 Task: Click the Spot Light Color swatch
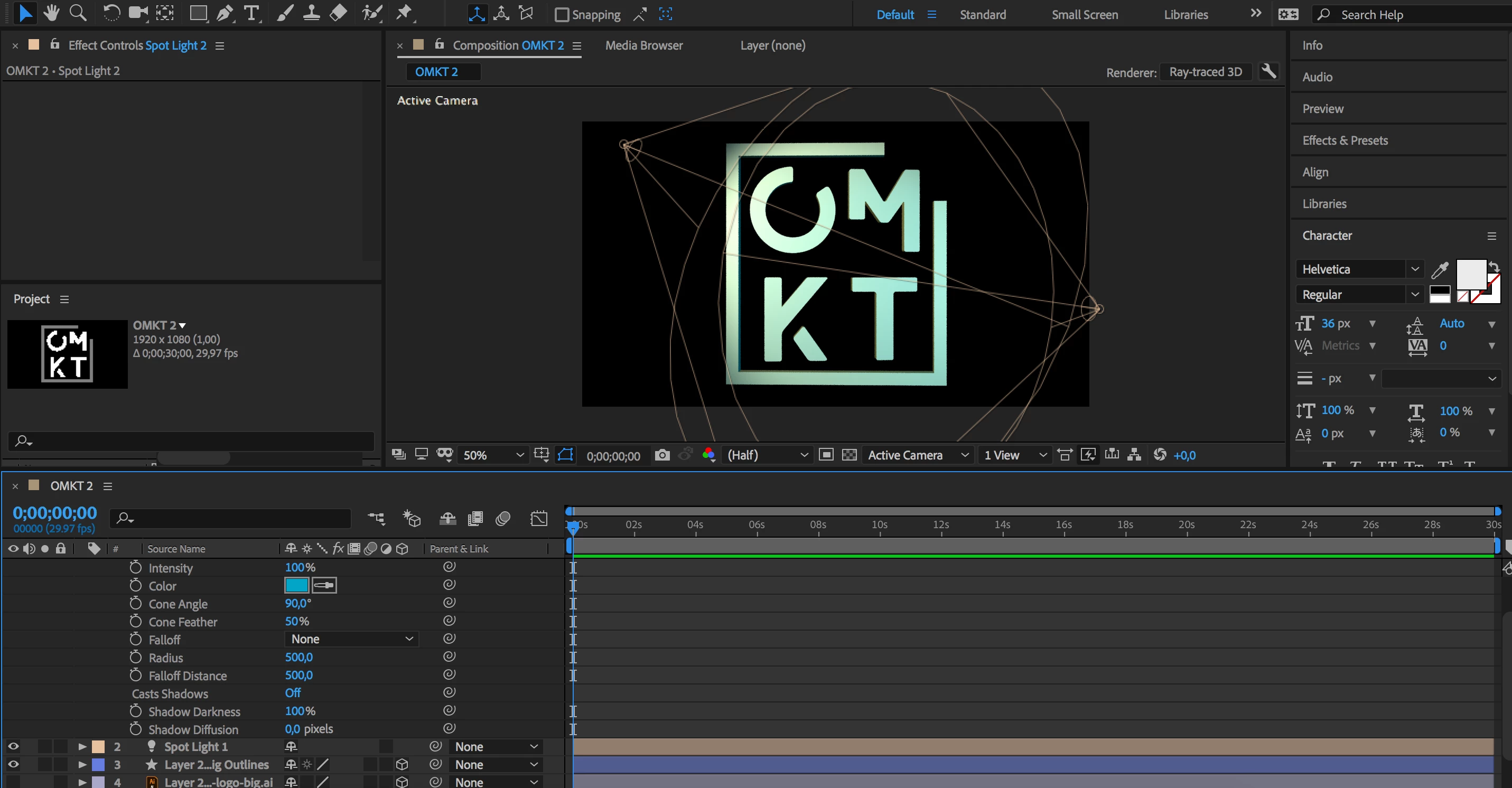pos(296,586)
